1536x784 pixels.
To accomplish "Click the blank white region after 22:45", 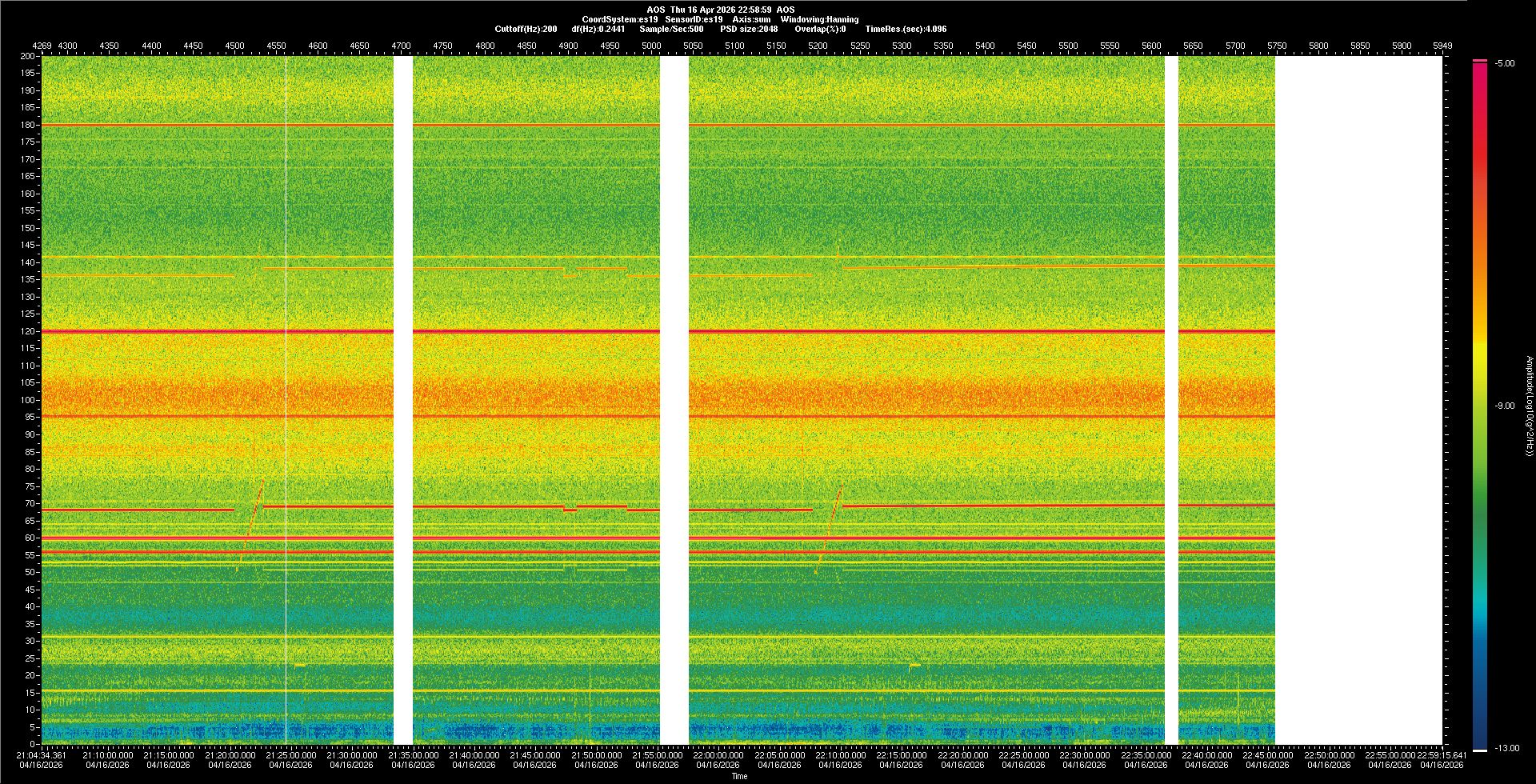I will pos(1358,400).
